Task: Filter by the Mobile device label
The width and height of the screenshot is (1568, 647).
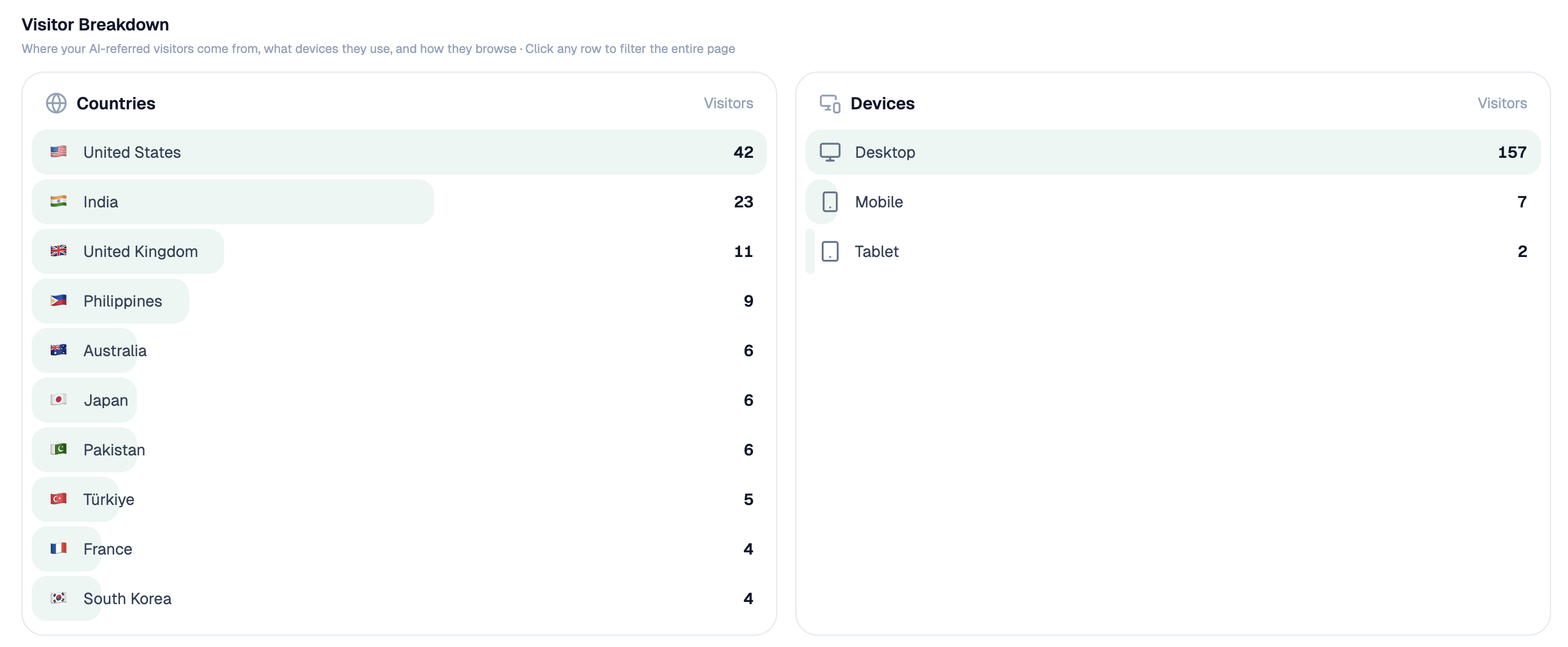Action: point(879,202)
